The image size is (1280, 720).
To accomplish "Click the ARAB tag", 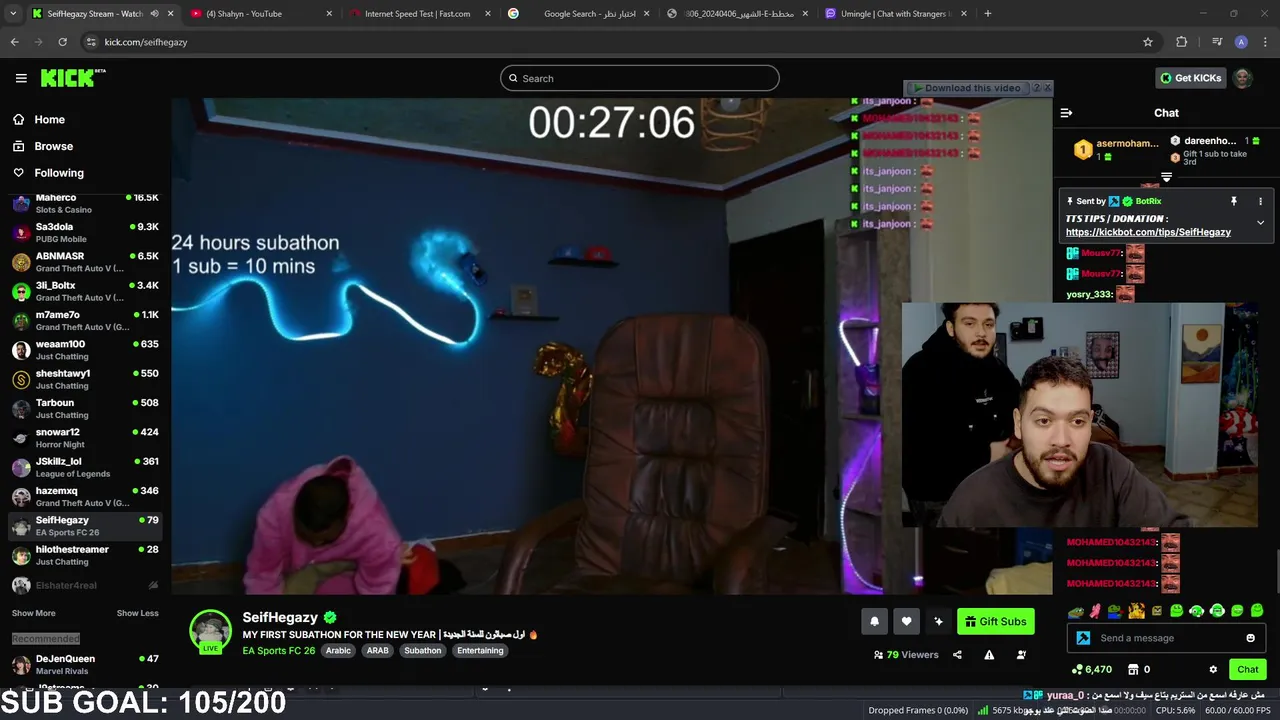I will (x=377, y=651).
